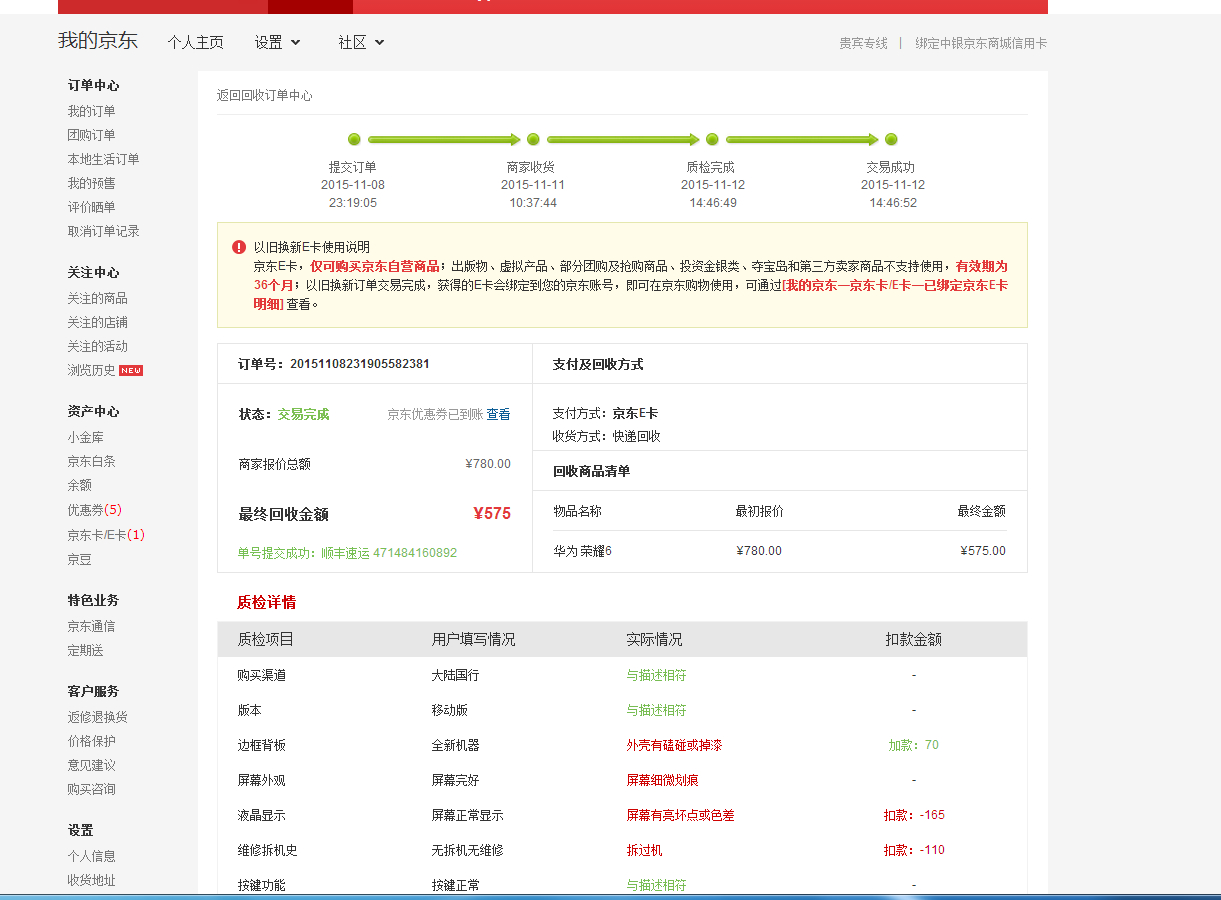Open 本地生活订单 in the sidebar
The width and height of the screenshot is (1221, 900).
click(104, 159)
